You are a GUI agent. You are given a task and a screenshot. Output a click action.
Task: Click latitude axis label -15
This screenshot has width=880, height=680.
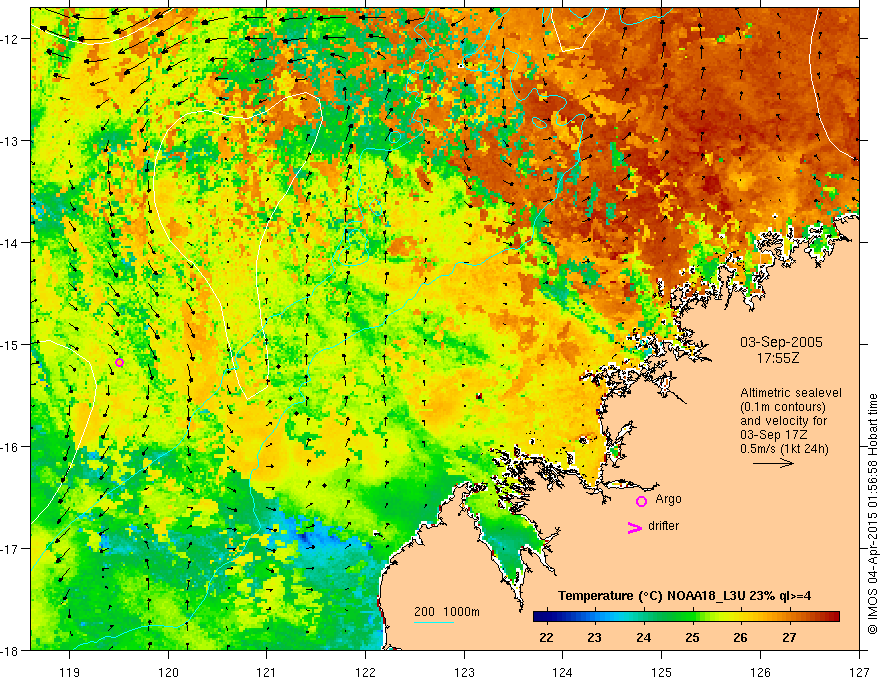[11, 344]
